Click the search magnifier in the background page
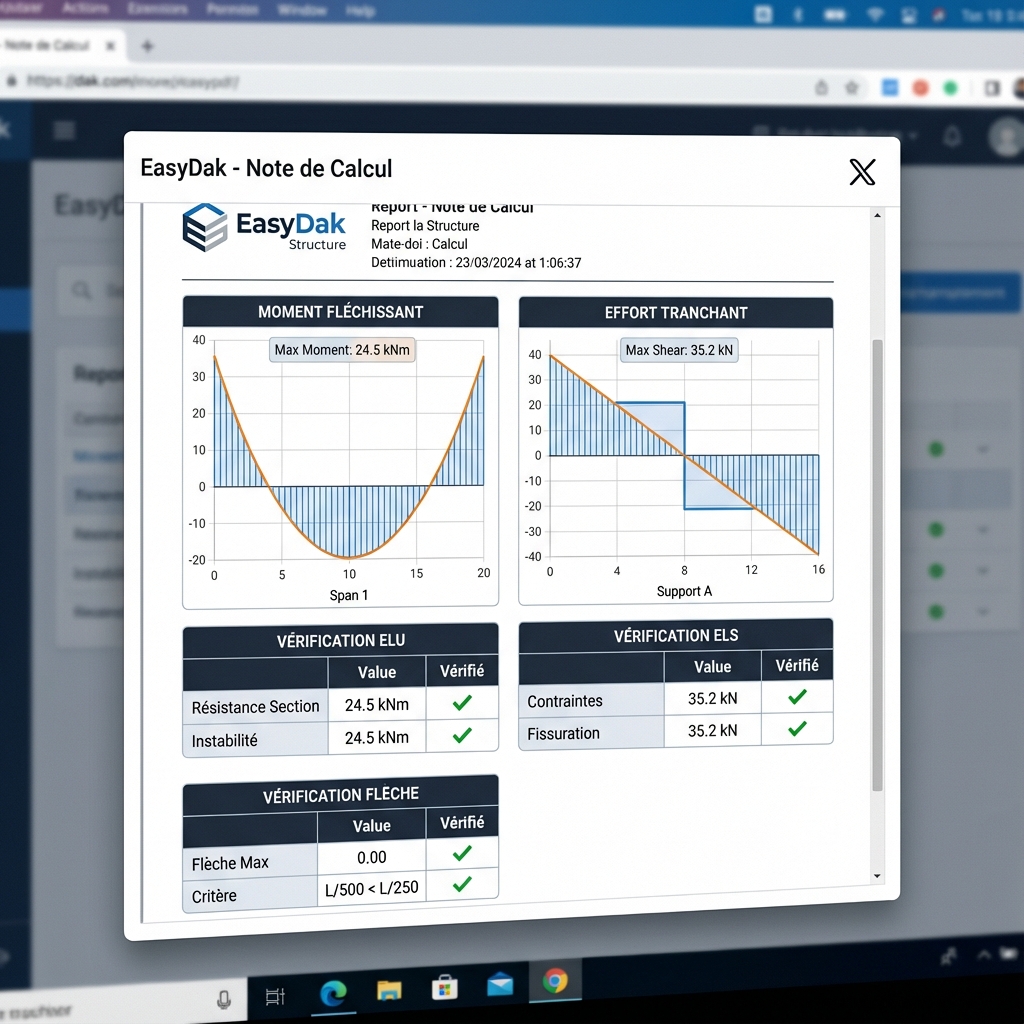The image size is (1024, 1024). [x=82, y=289]
